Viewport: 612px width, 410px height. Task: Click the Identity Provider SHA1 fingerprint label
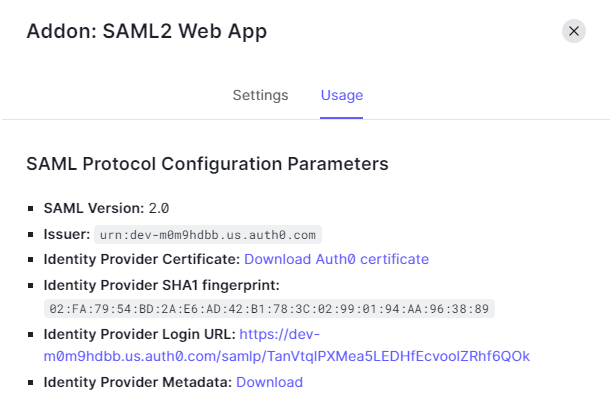point(162,285)
